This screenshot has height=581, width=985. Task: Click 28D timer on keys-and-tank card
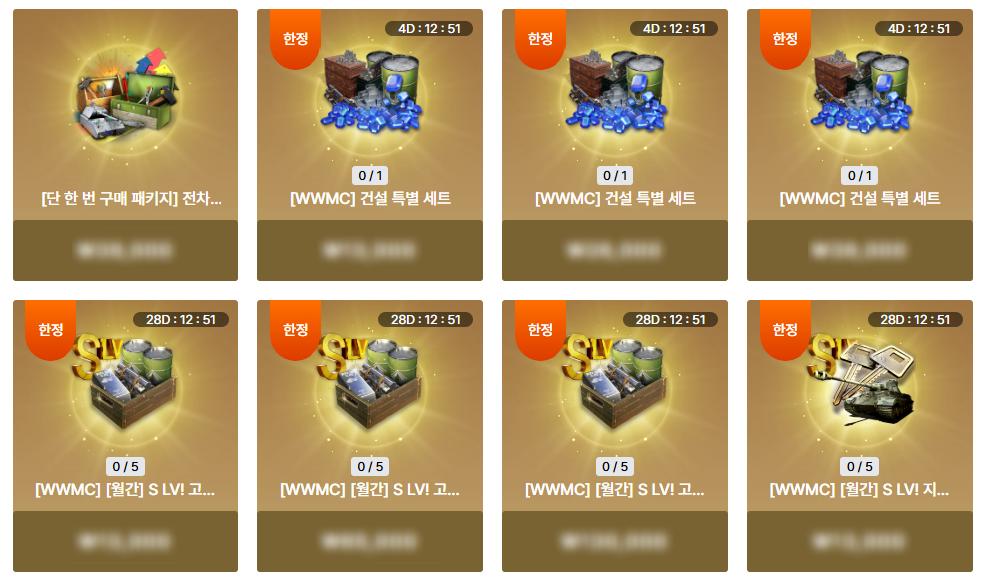915,320
